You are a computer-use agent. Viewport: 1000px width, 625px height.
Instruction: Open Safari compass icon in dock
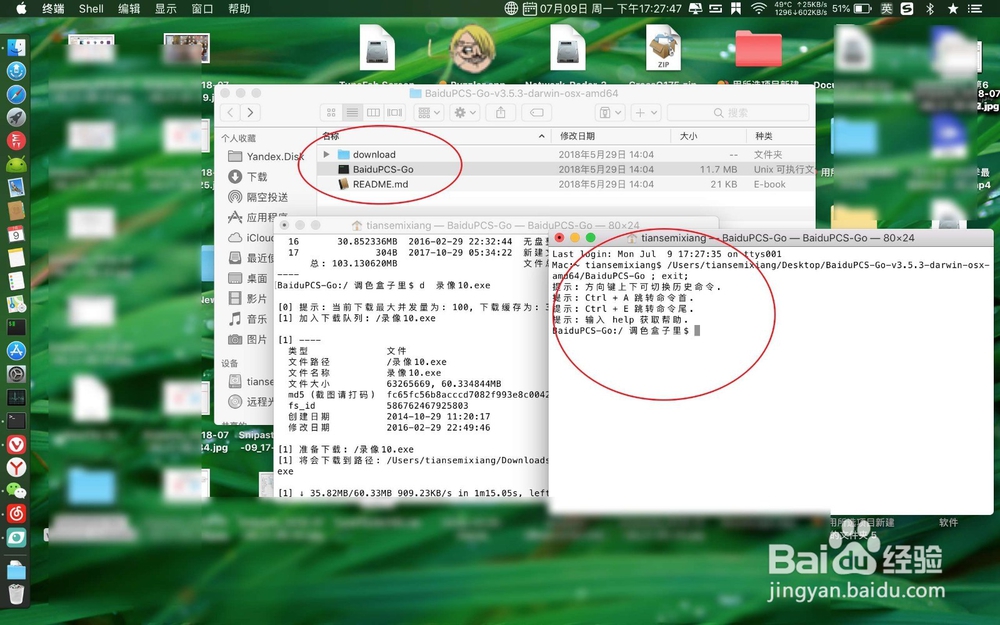tap(16, 94)
